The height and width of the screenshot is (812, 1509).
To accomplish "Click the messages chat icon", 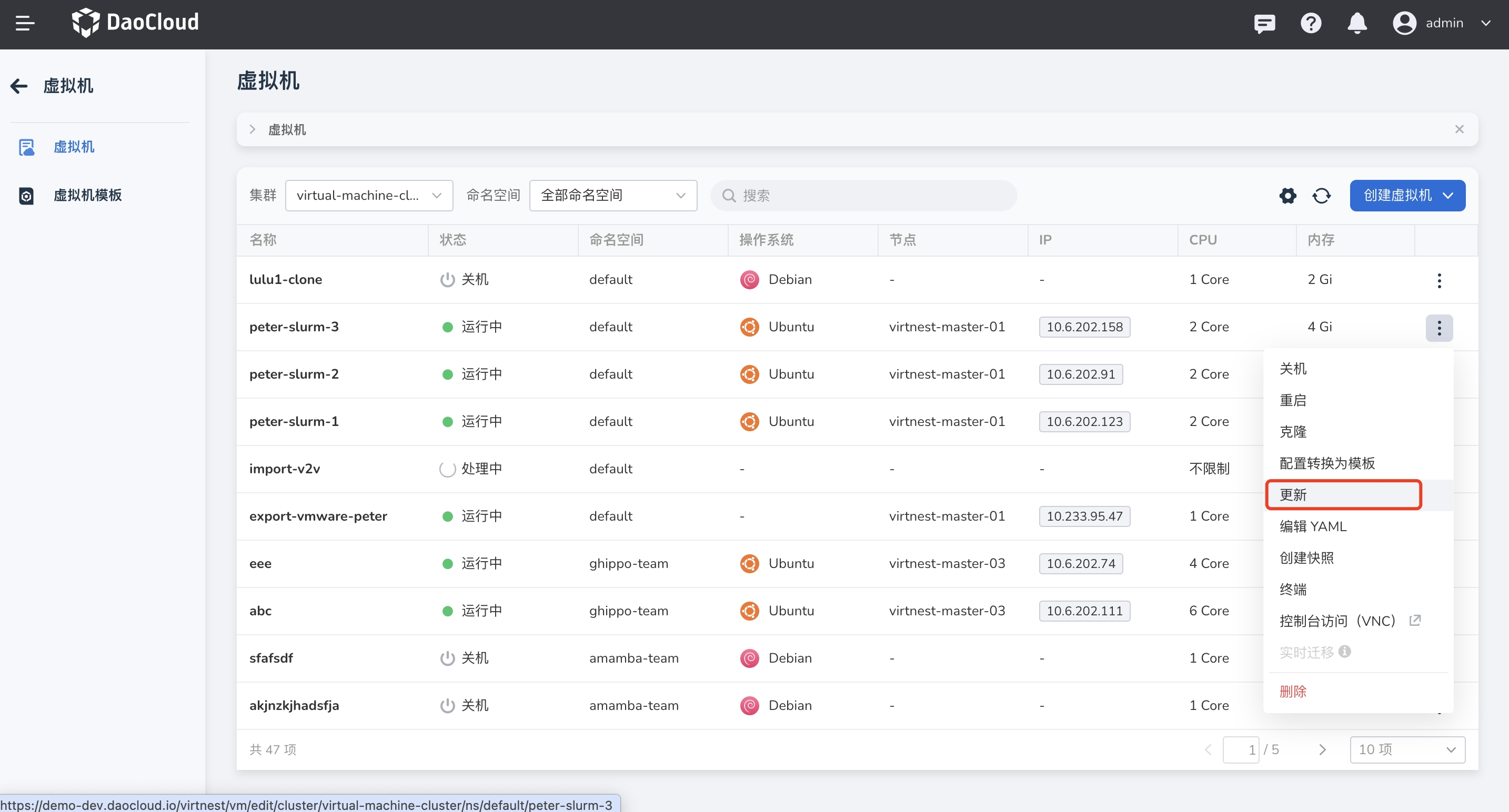I will tap(1264, 24).
